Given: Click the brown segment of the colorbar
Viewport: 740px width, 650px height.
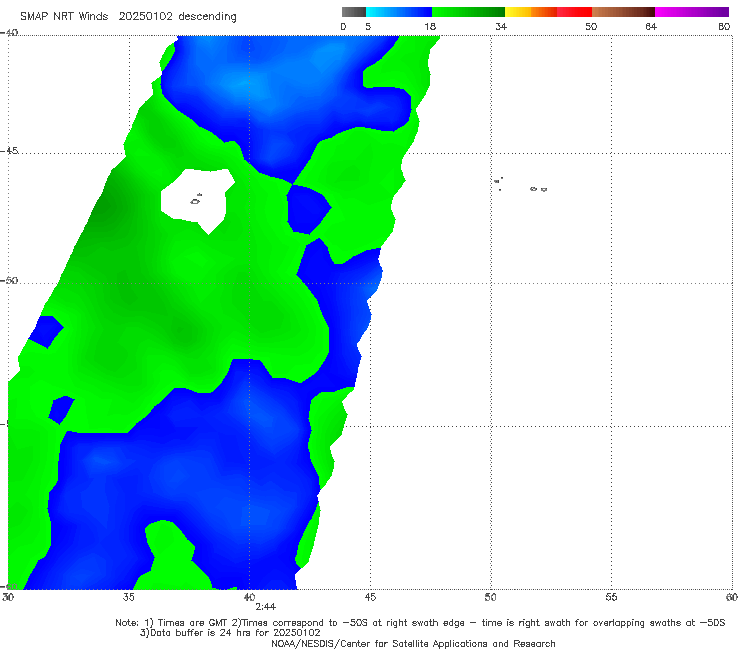Looking at the screenshot, I should point(623,12).
